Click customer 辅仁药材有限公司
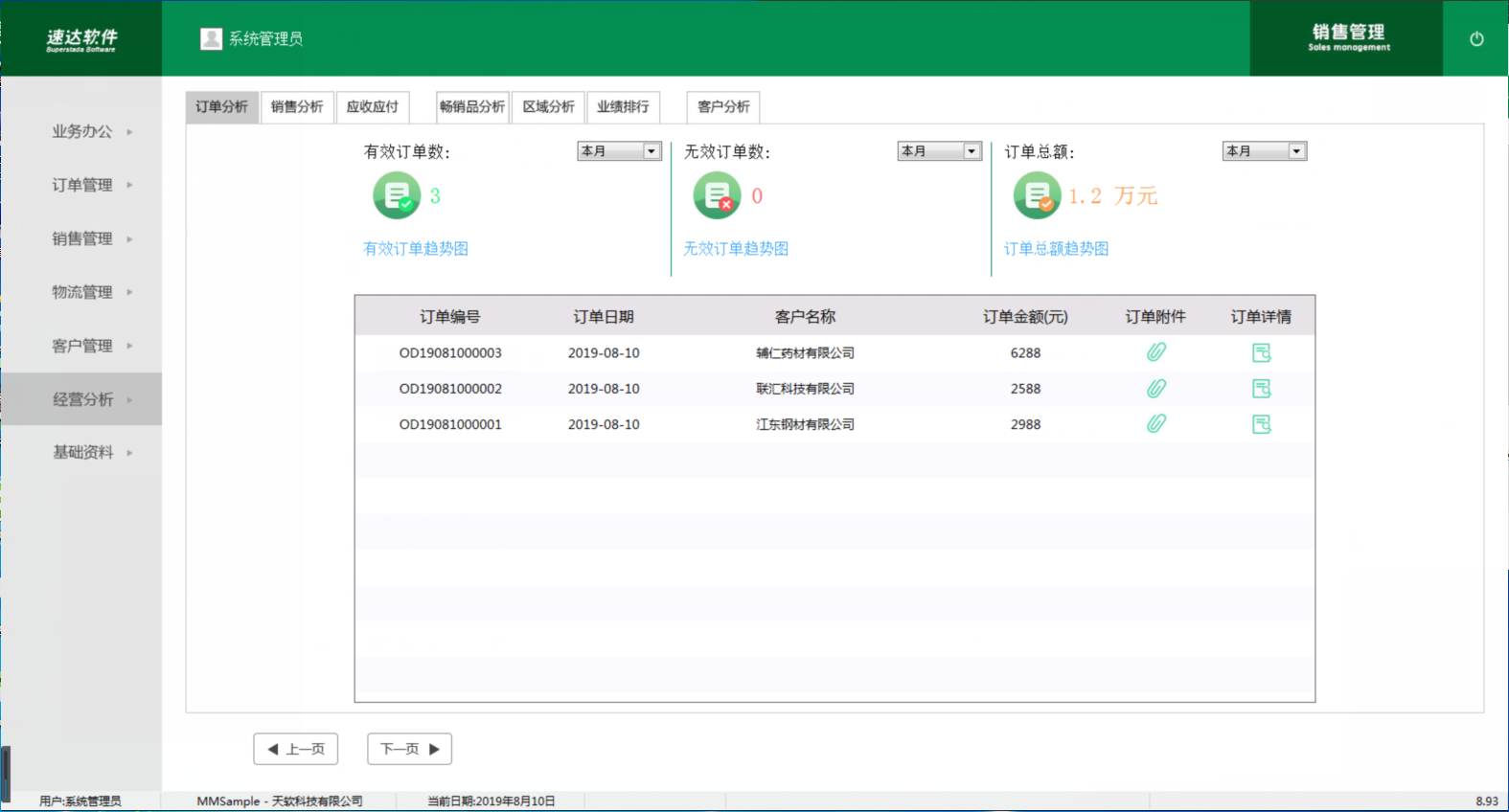1509x812 pixels. (x=805, y=352)
